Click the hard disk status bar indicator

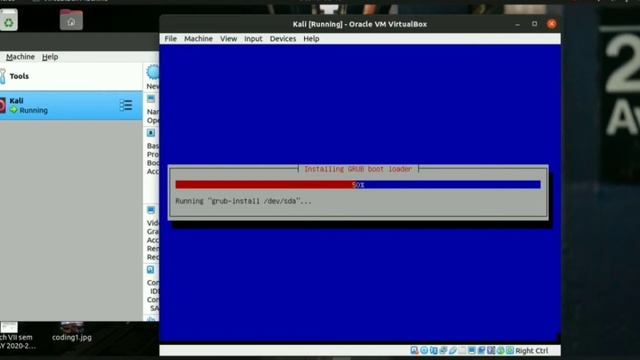[x=414, y=351]
